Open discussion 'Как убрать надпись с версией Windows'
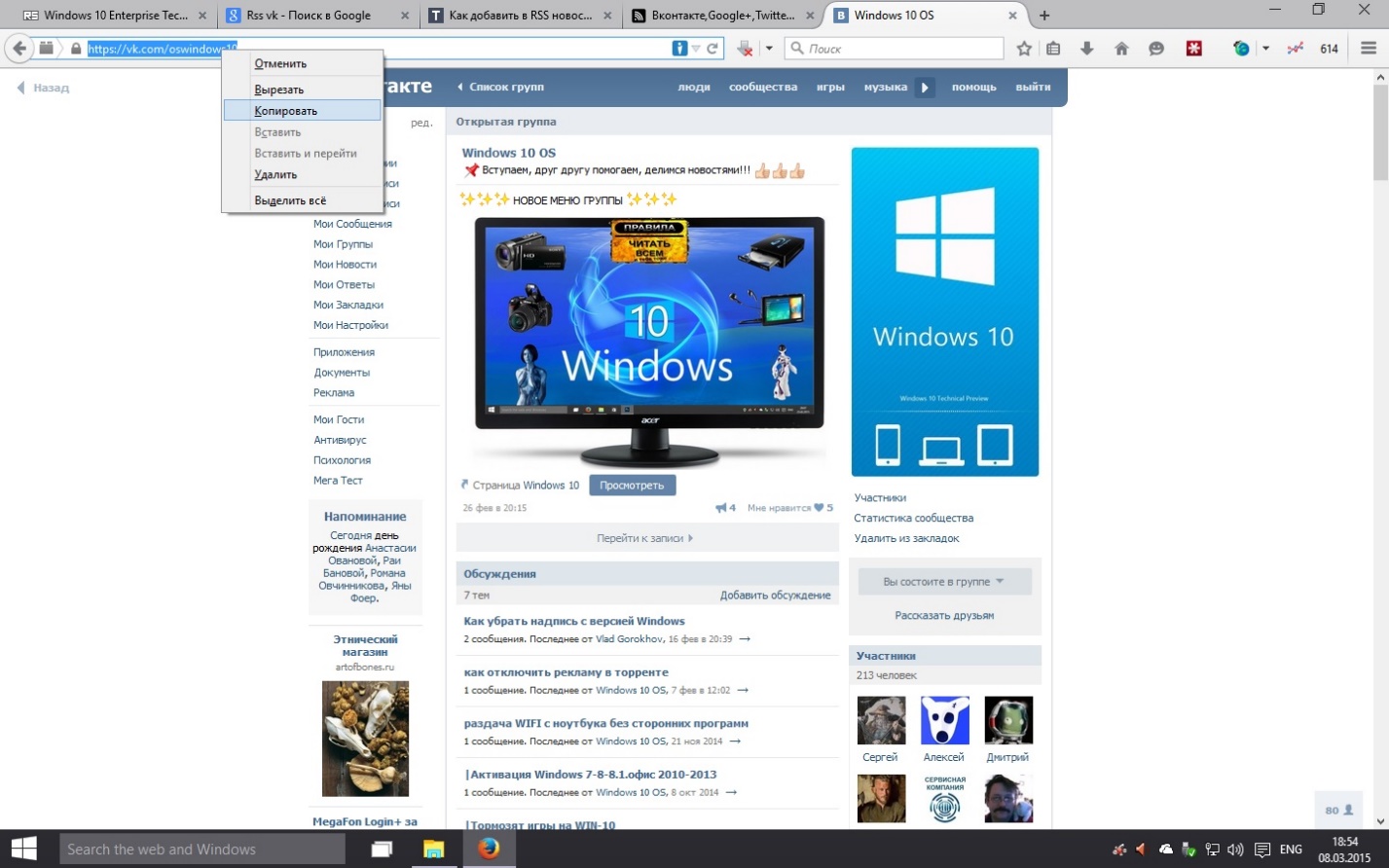 pos(574,621)
